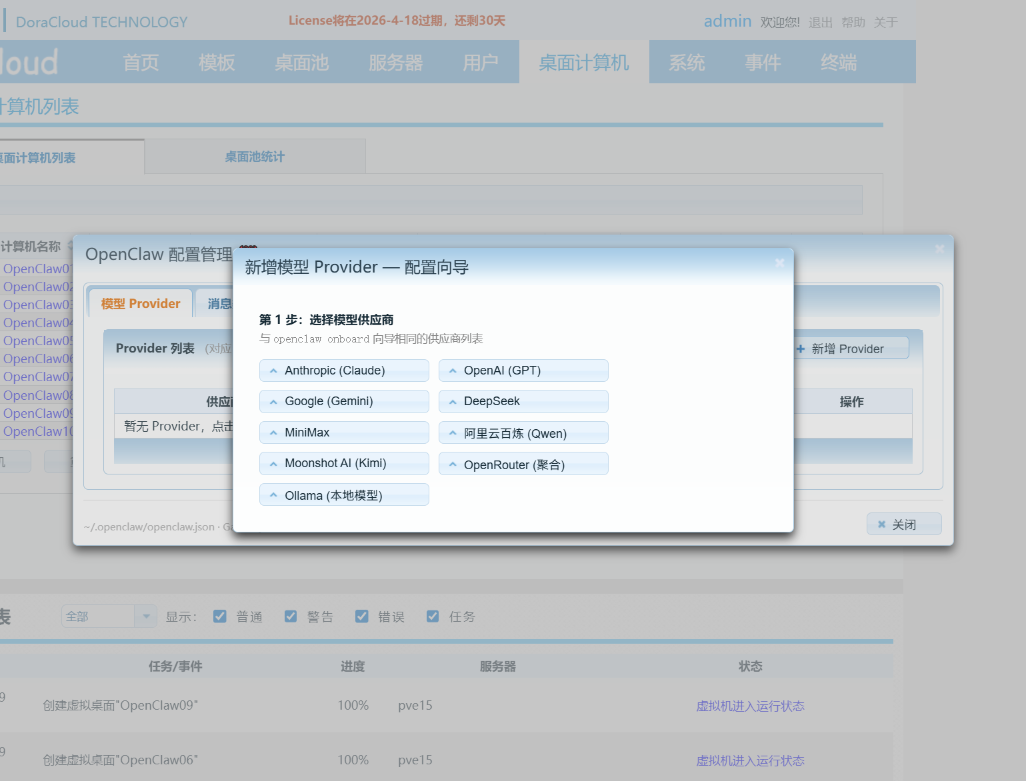The height and width of the screenshot is (781, 1026).
Task: Click the 任务/事件 column header
Action: [175, 666]
